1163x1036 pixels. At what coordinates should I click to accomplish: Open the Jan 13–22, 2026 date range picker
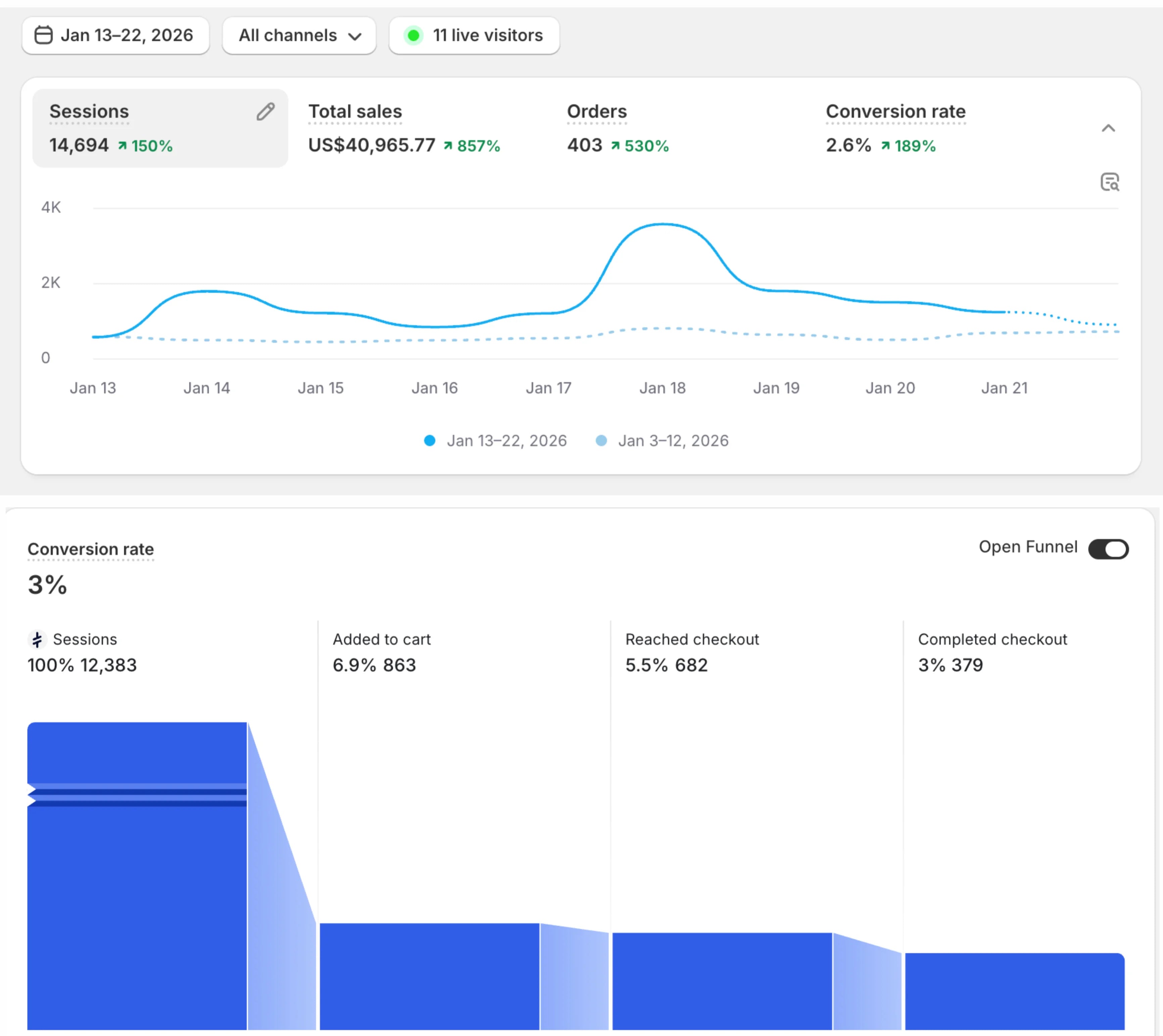115,35
